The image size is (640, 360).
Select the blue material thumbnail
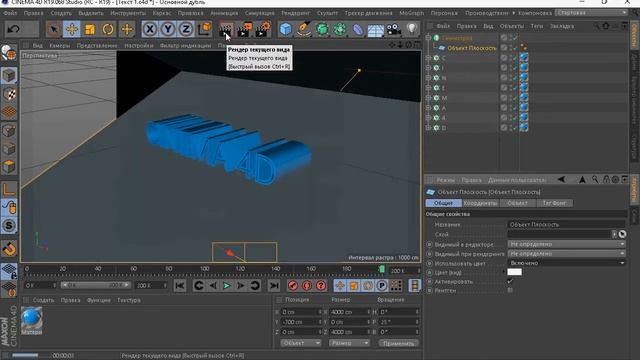[x=31, y=318]
